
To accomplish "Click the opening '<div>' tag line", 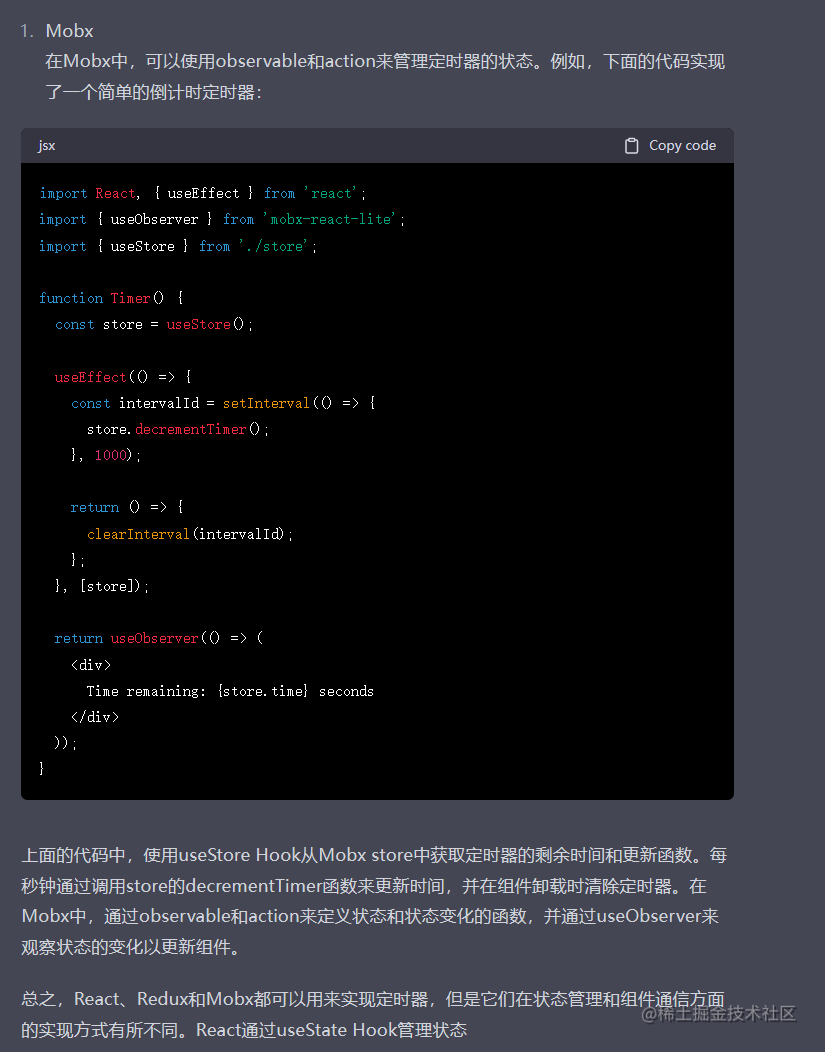I will click(91, 665).
